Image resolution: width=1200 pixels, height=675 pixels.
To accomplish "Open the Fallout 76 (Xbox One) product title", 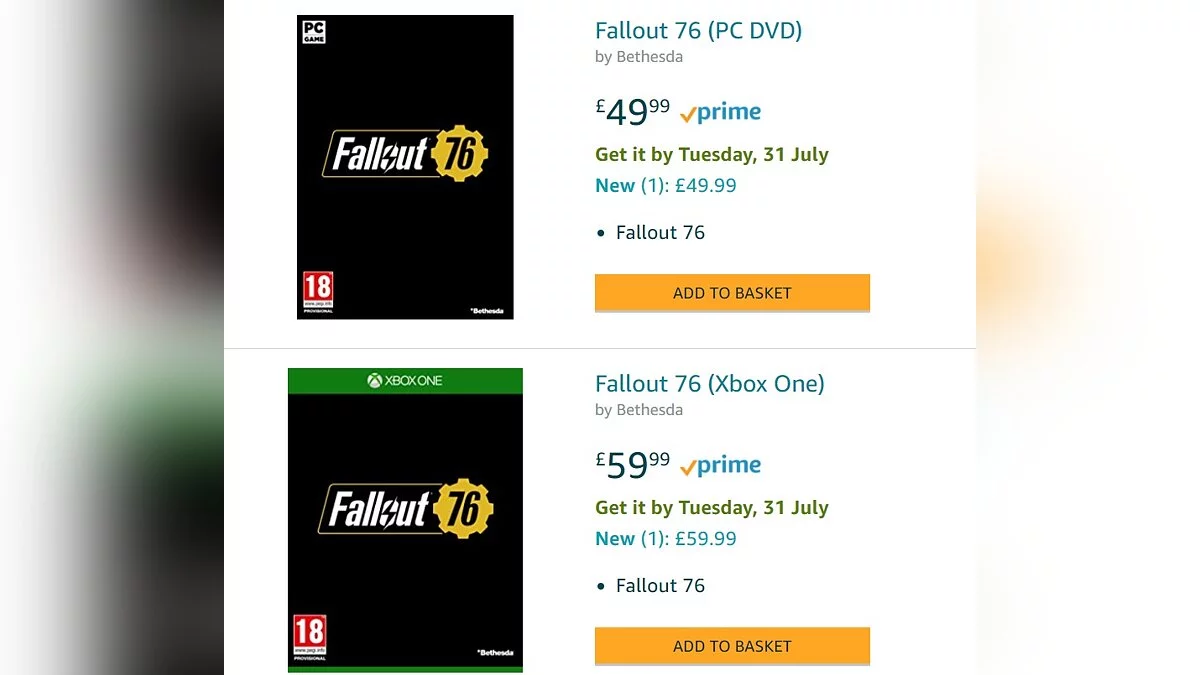I will [x=709, y=384].
